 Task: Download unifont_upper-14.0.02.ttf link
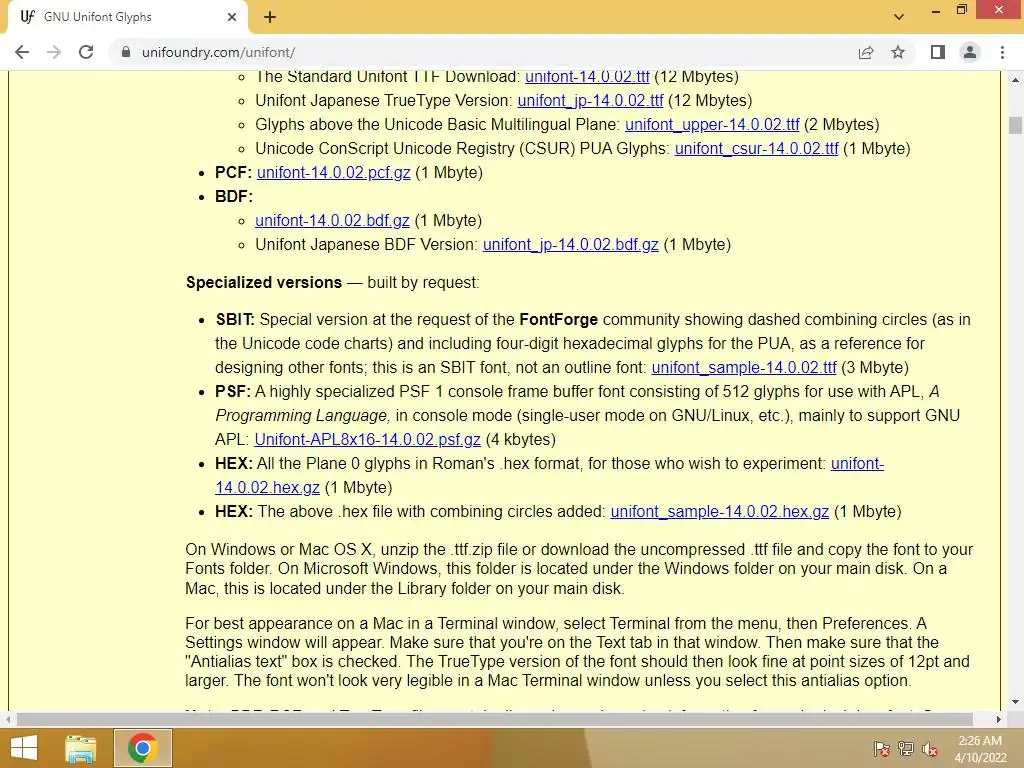tap(712, 125)
